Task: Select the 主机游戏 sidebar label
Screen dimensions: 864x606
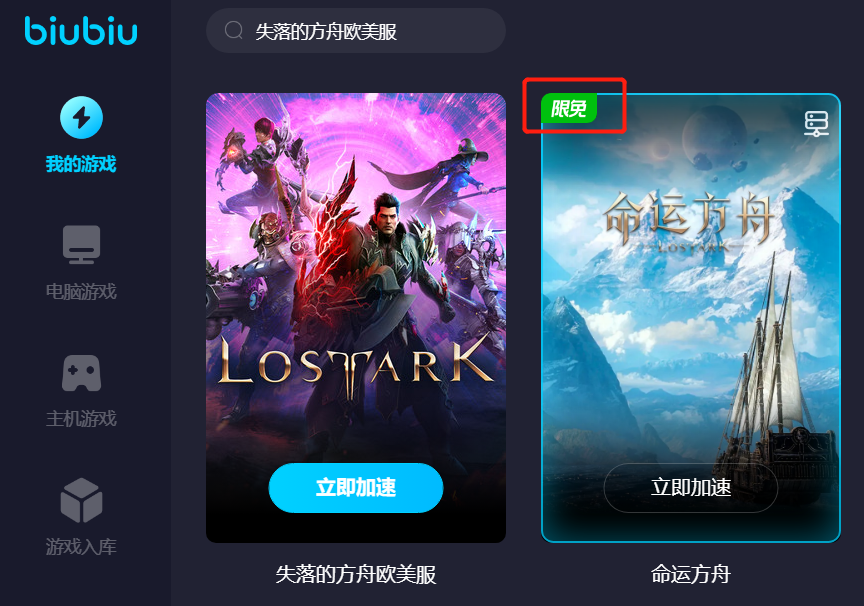Action: coord(81,419)
